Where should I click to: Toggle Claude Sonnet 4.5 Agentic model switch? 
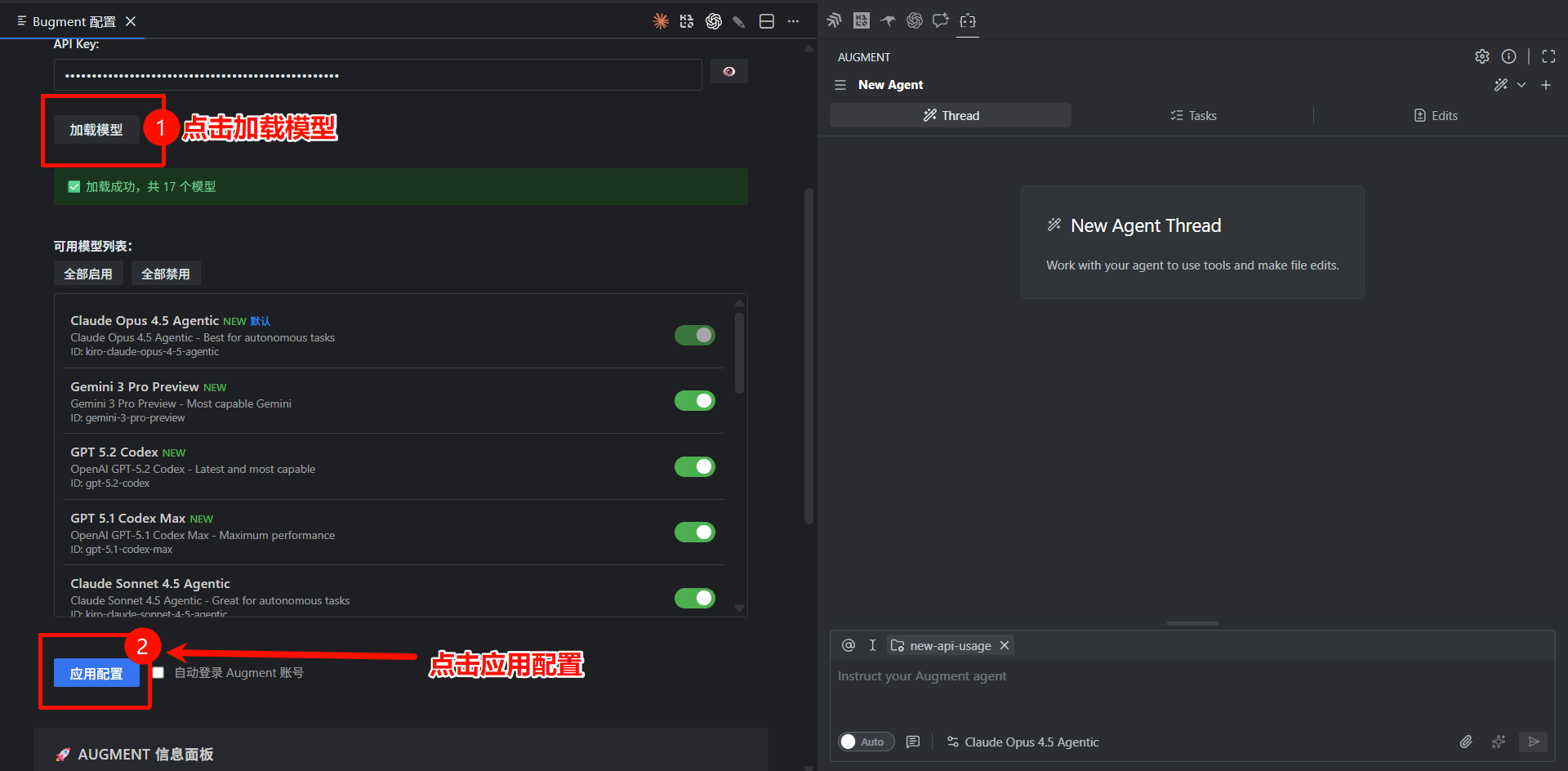tap(695, 598)
